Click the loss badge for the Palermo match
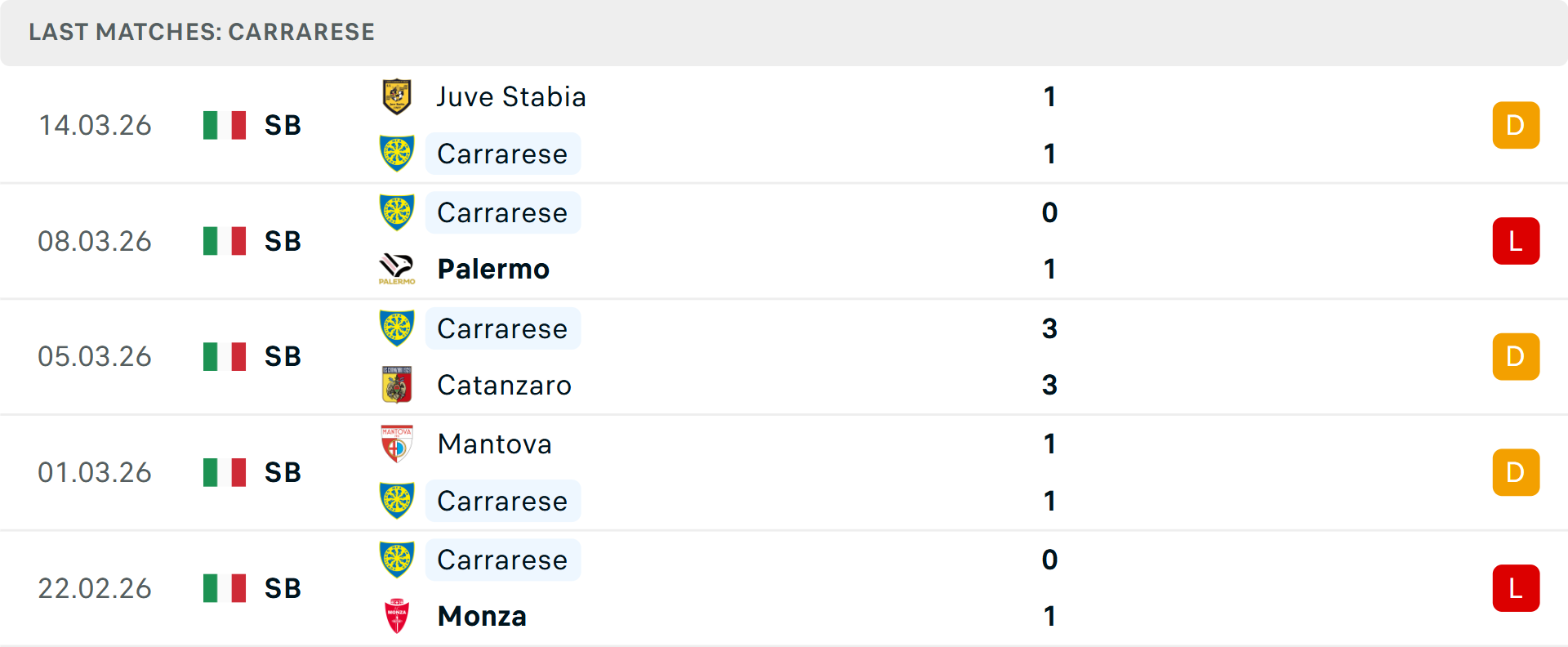The height and width of the screenshot is (647, 1568). (1516, 241)
